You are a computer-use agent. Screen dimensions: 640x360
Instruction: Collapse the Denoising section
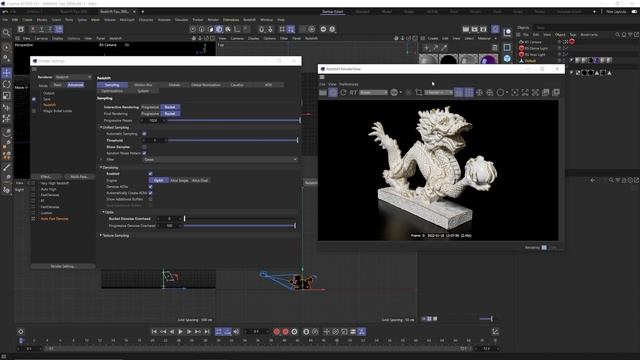101,167
